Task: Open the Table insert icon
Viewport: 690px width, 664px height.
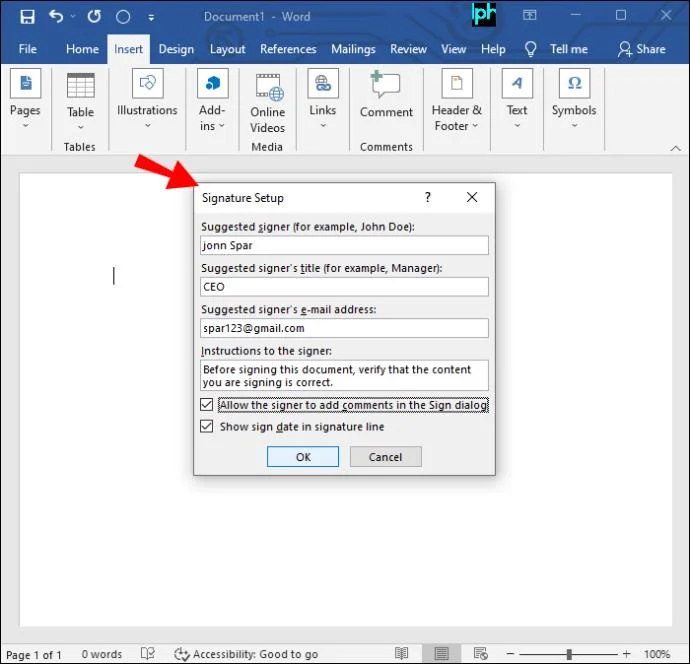Action: click(81, 85)
